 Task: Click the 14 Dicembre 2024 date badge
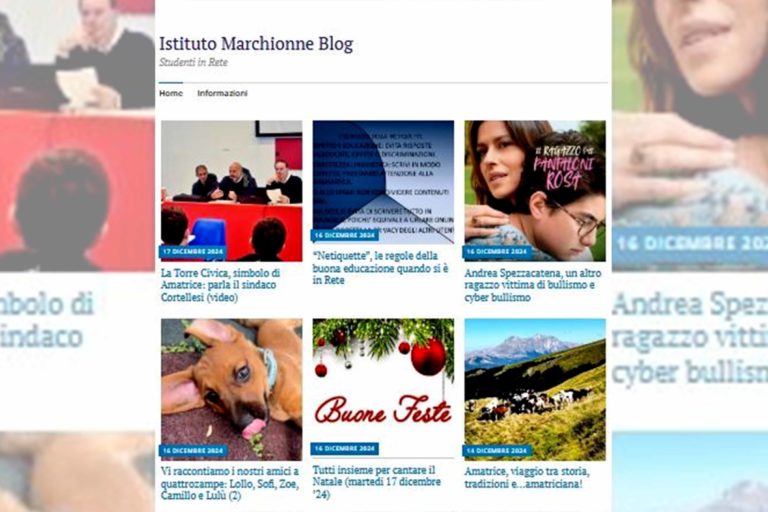[x=497, y=450]
